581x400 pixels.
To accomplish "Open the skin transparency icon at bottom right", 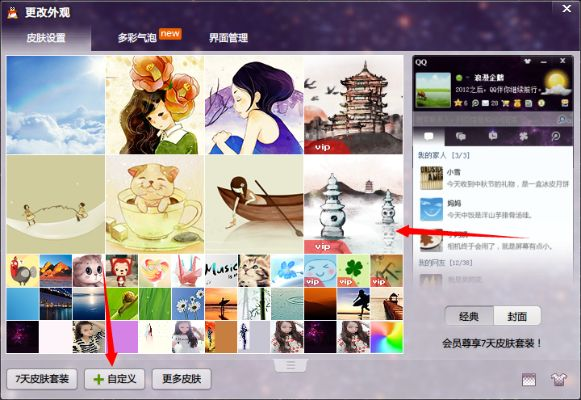I will tap(529, 380).
